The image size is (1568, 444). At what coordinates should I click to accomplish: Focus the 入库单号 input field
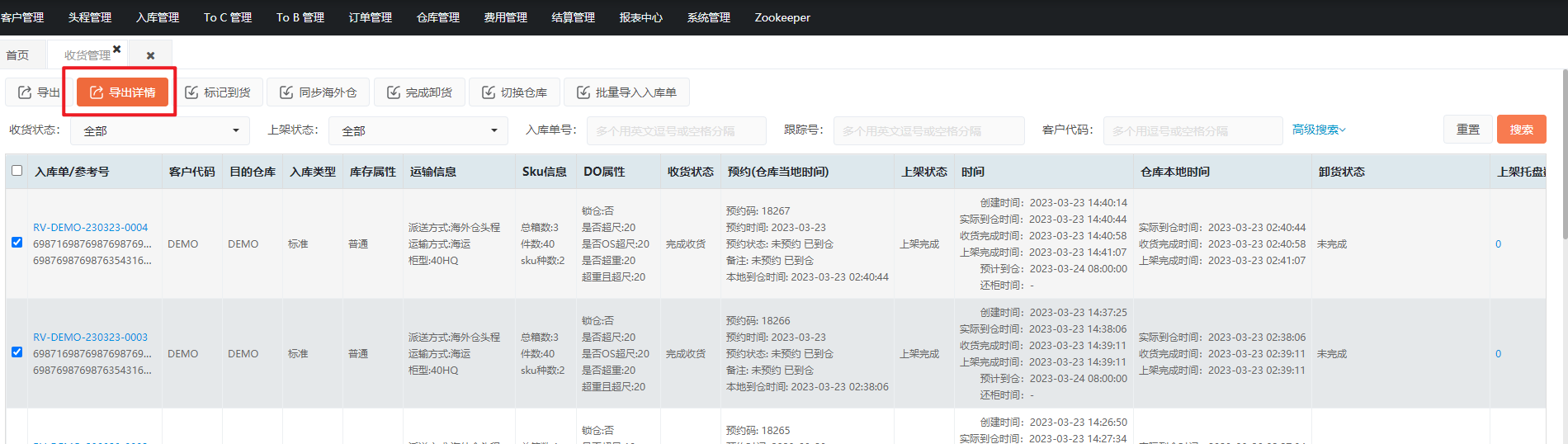pyautogui.click(x=677, y=130)
